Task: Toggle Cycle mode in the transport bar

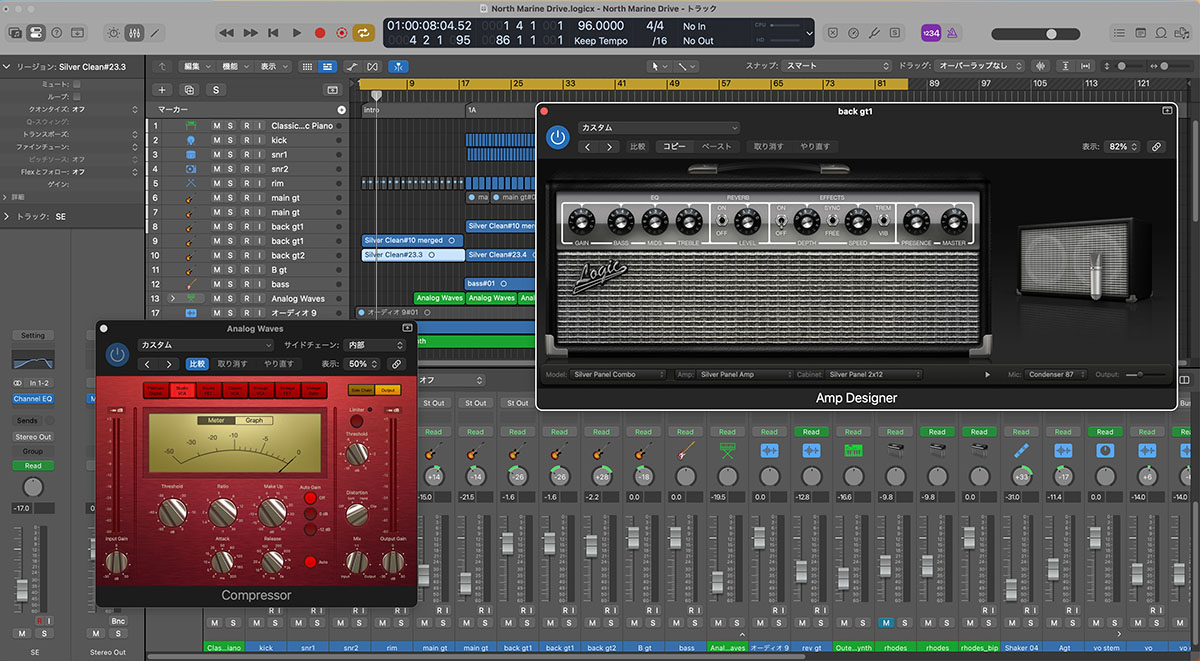Action: [366, 33]
